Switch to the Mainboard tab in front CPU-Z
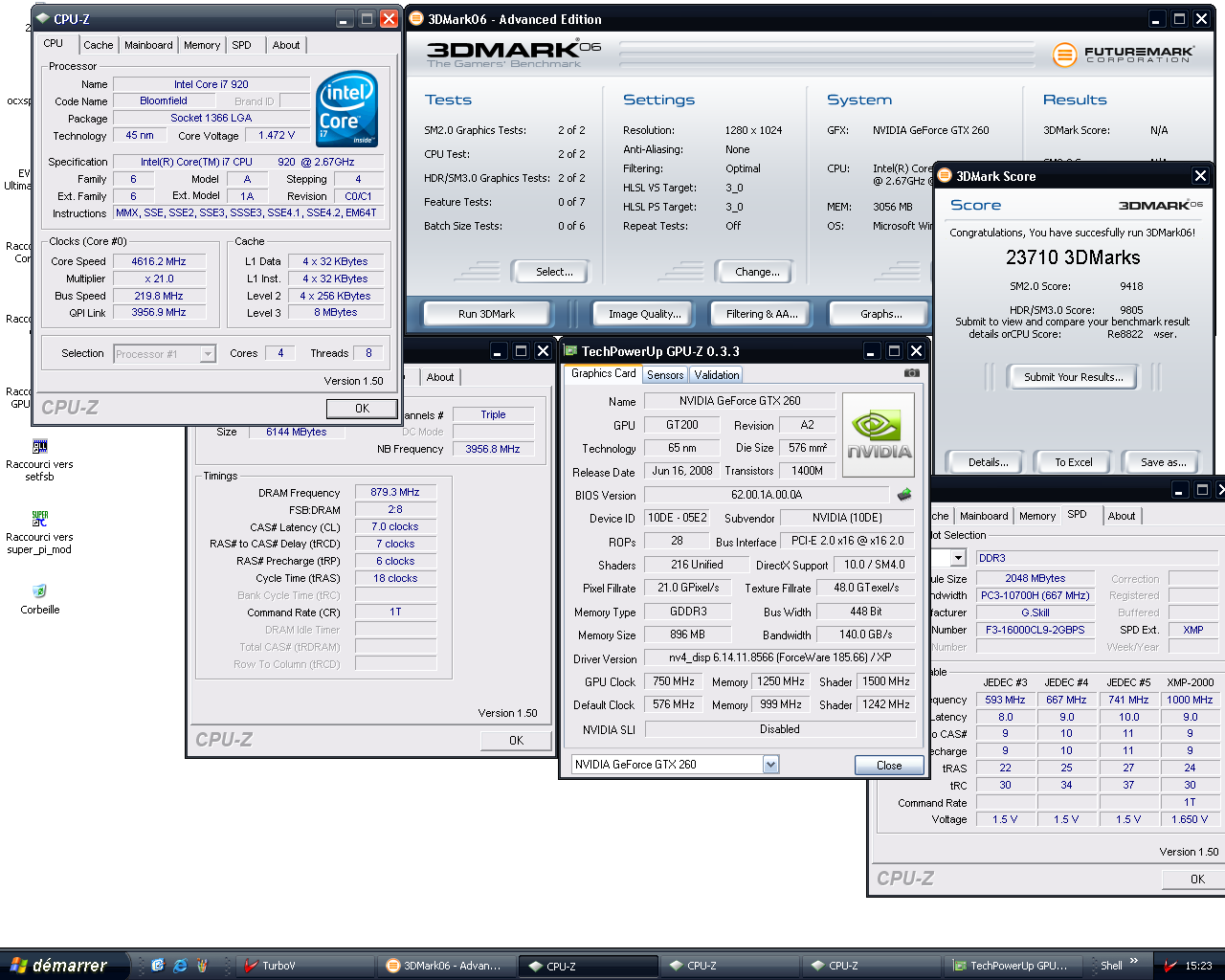This screenshot has height=980, width=1225. pos(148,45)
